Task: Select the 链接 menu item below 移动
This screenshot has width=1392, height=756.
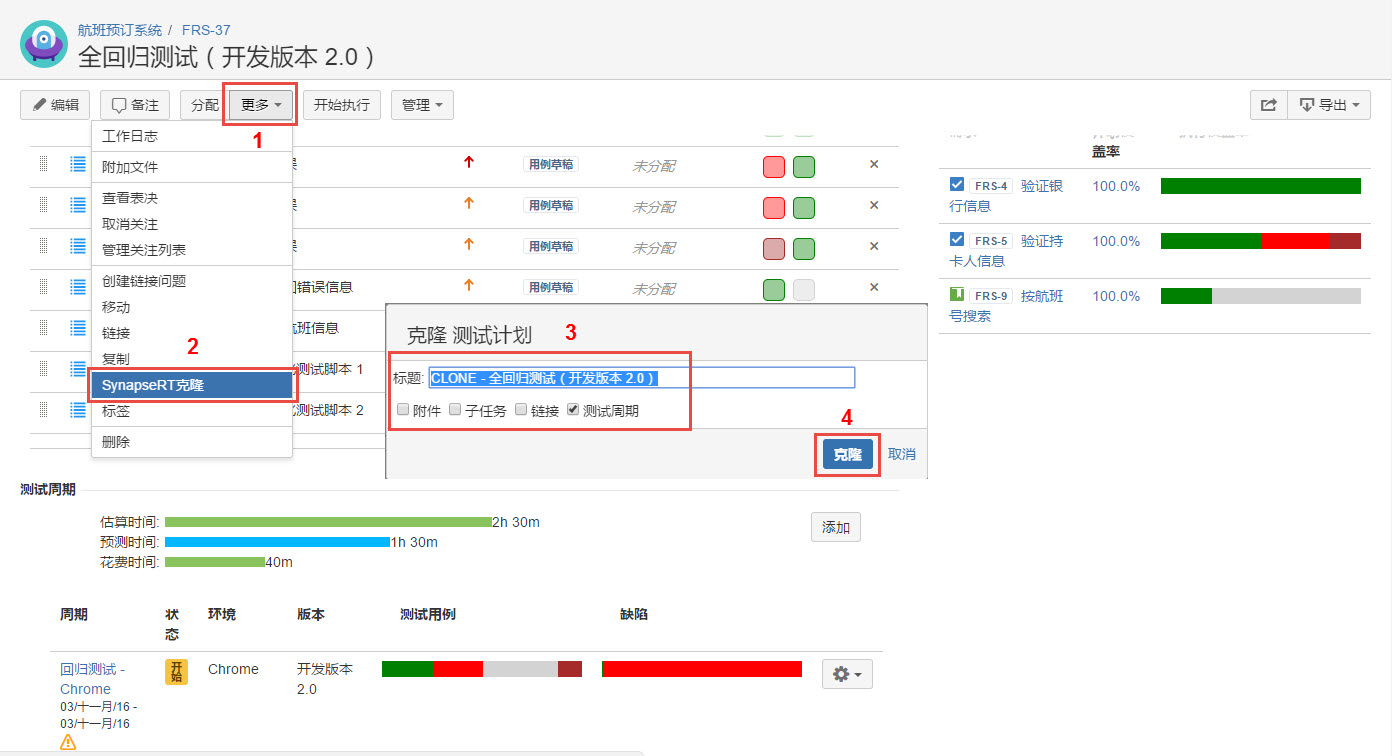Action: [192, 333]
